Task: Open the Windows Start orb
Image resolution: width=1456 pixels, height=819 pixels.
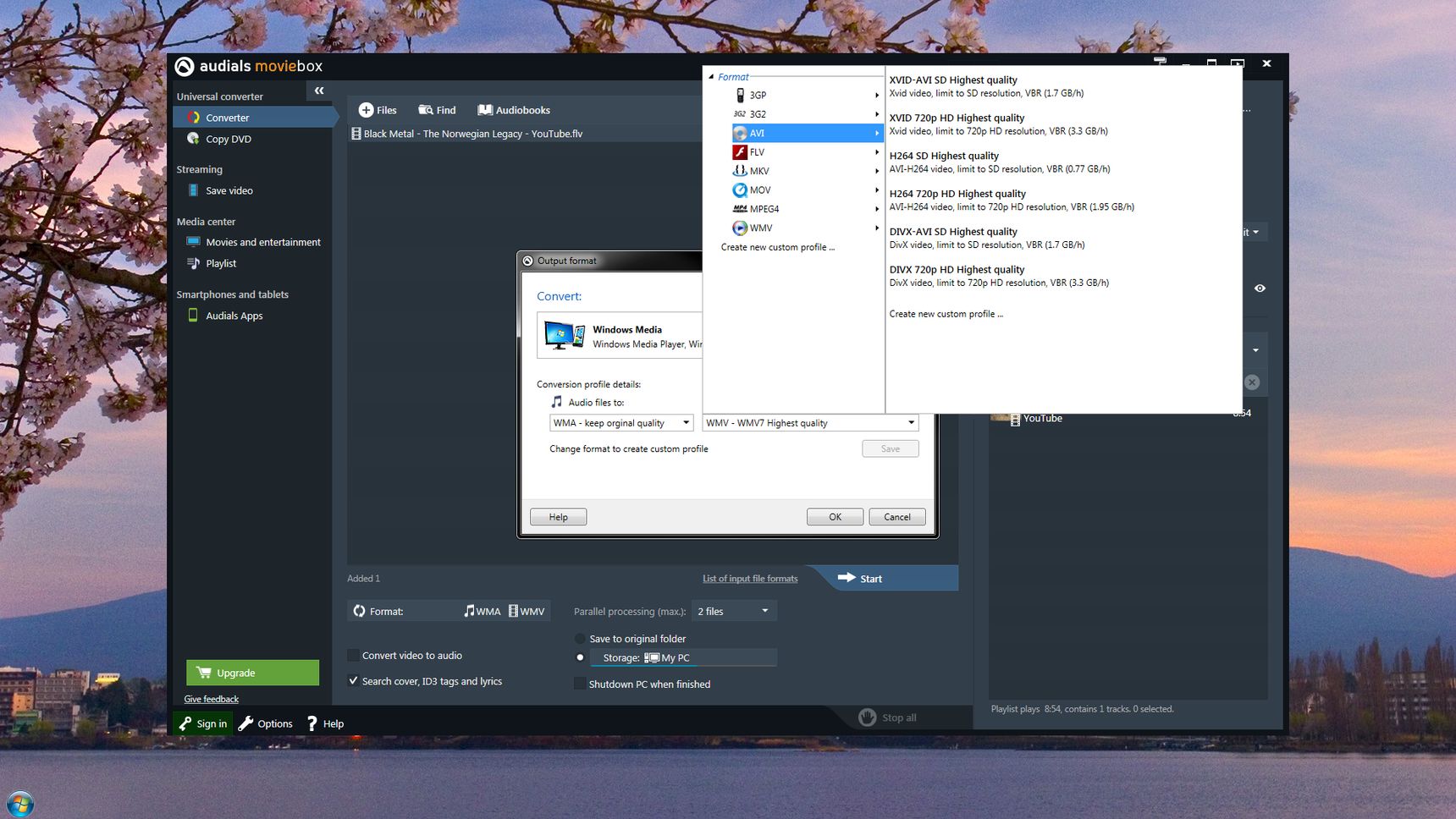Action: (20, 803)
